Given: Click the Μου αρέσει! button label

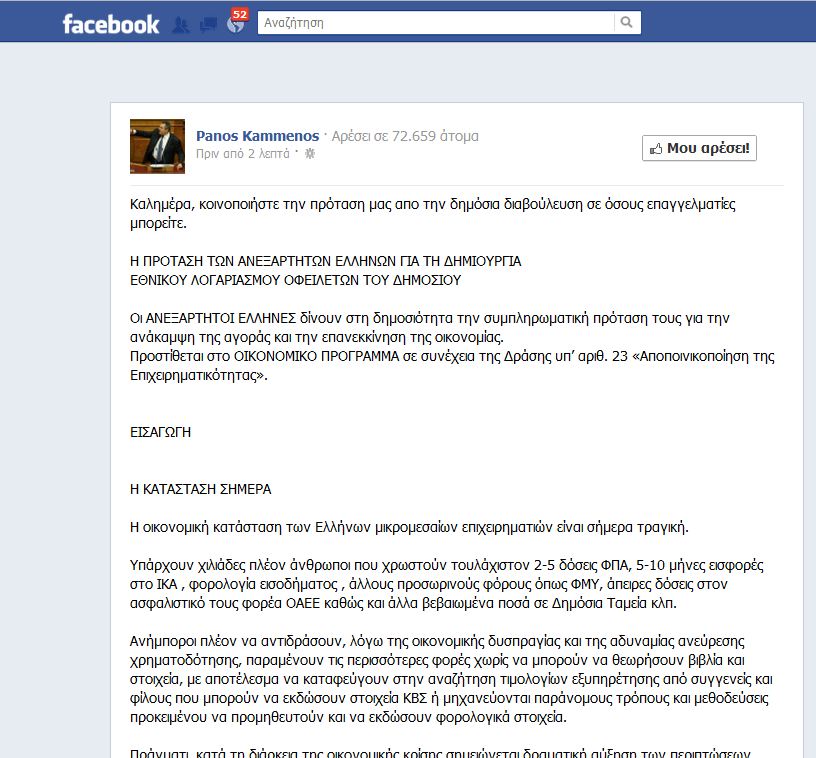Looking at the screenshot, I should click(708, 148).
